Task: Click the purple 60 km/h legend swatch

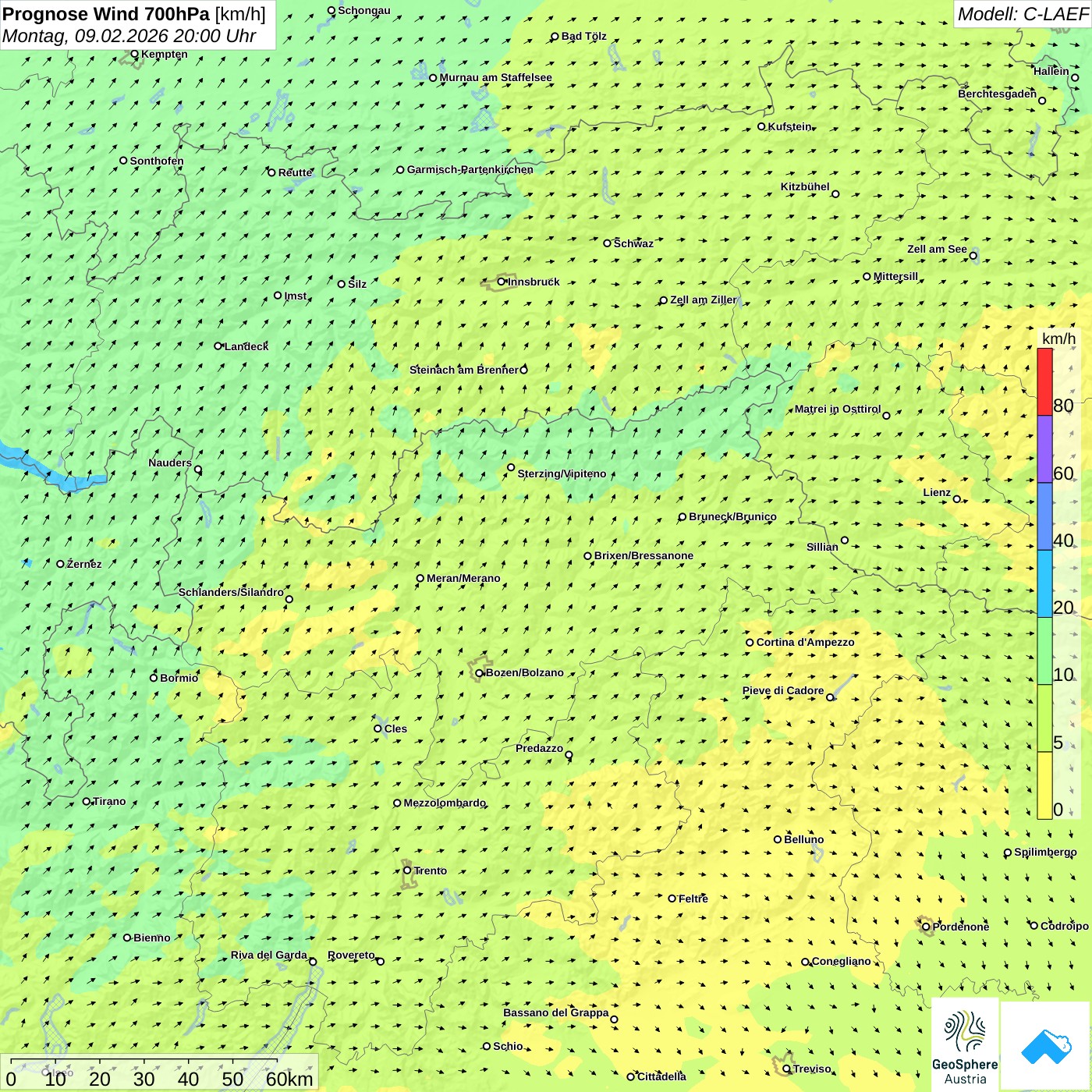Action: click(x=1044, y=449)
